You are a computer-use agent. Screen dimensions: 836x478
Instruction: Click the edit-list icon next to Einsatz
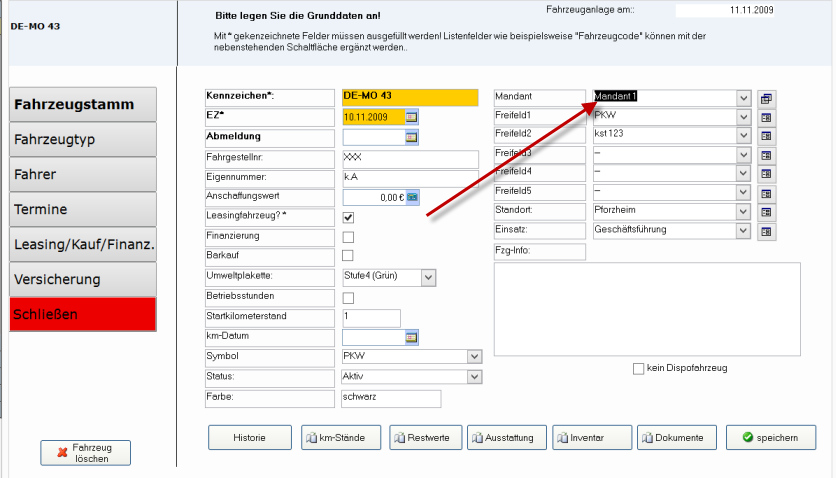pos(766,232)
